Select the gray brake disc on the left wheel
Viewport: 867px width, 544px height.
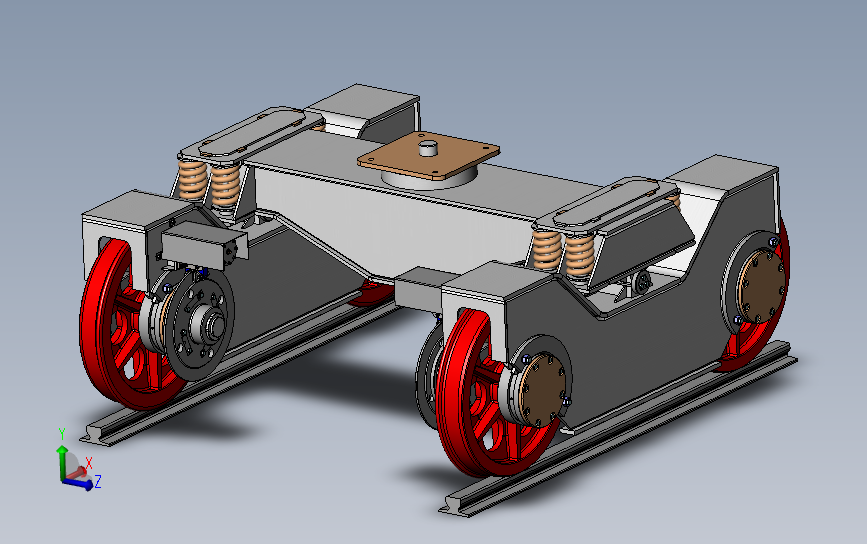[x=199, y=325]
